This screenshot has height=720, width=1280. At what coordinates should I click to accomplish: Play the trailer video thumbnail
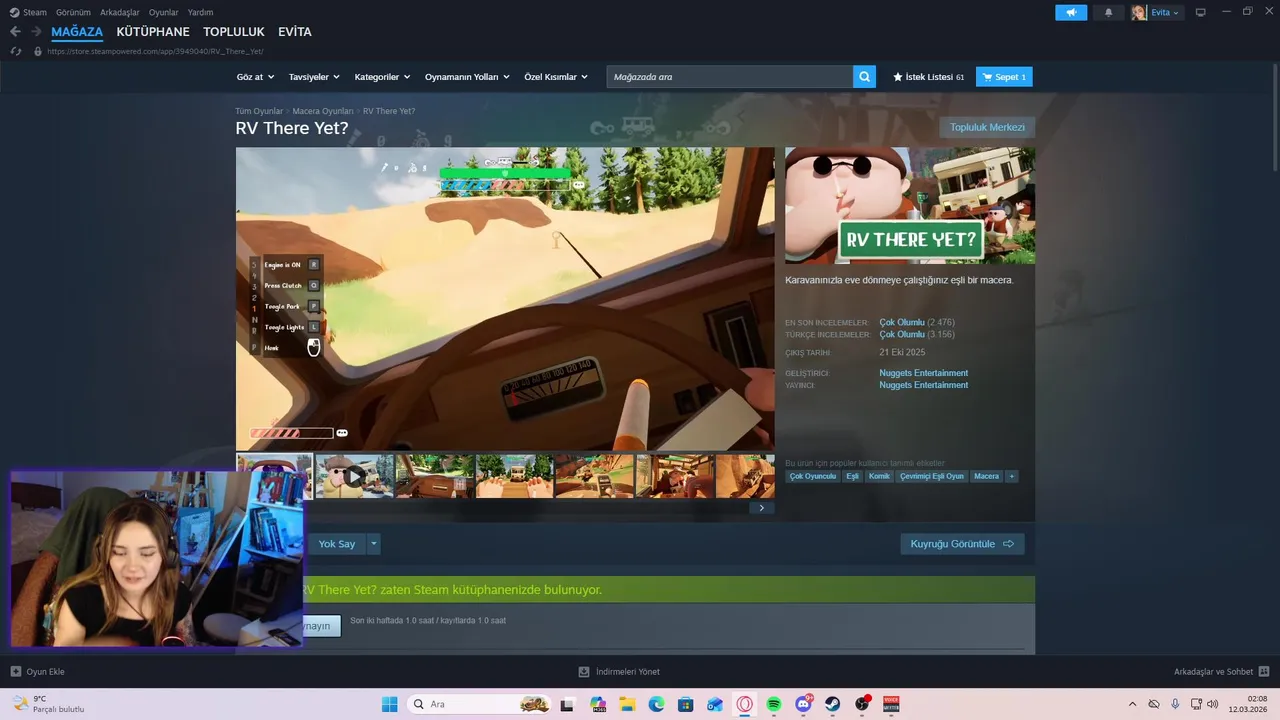click(x=354, y=477)
